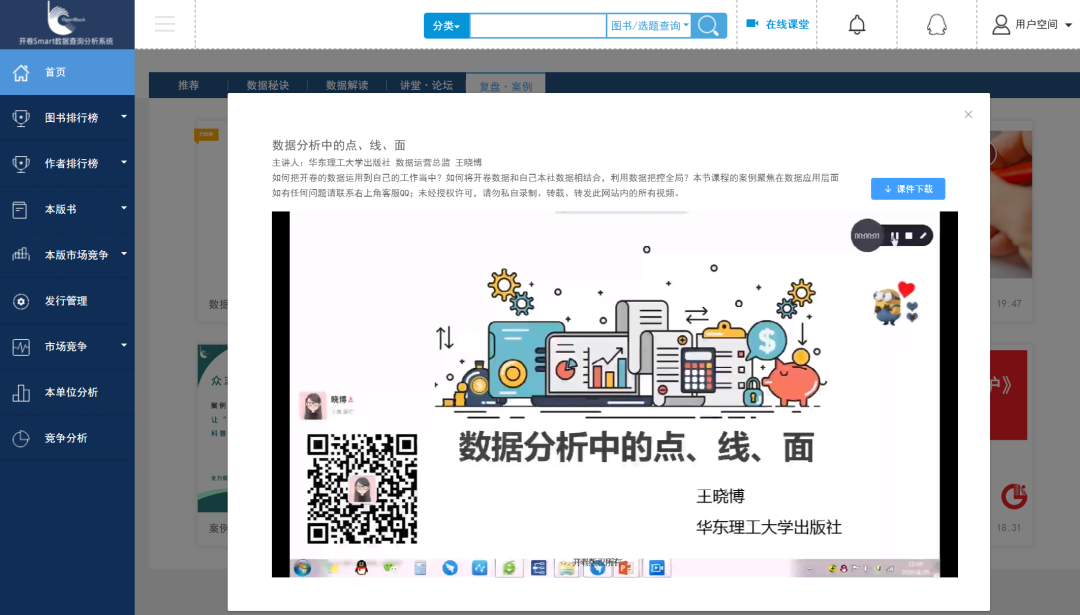1080x615 pixels.
Task: Switch to the 讲堂·论坛 tab
Action: (426, 85)
